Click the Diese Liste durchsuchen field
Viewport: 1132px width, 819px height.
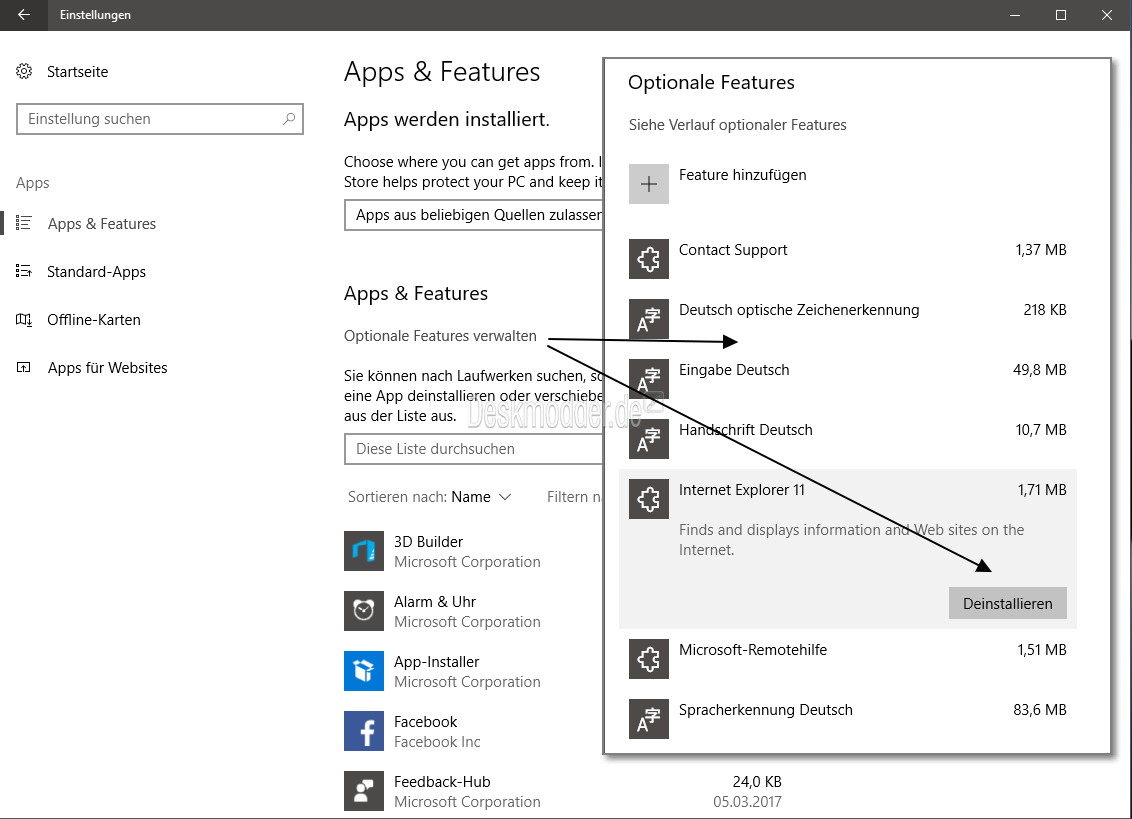(x=474, y=448)
